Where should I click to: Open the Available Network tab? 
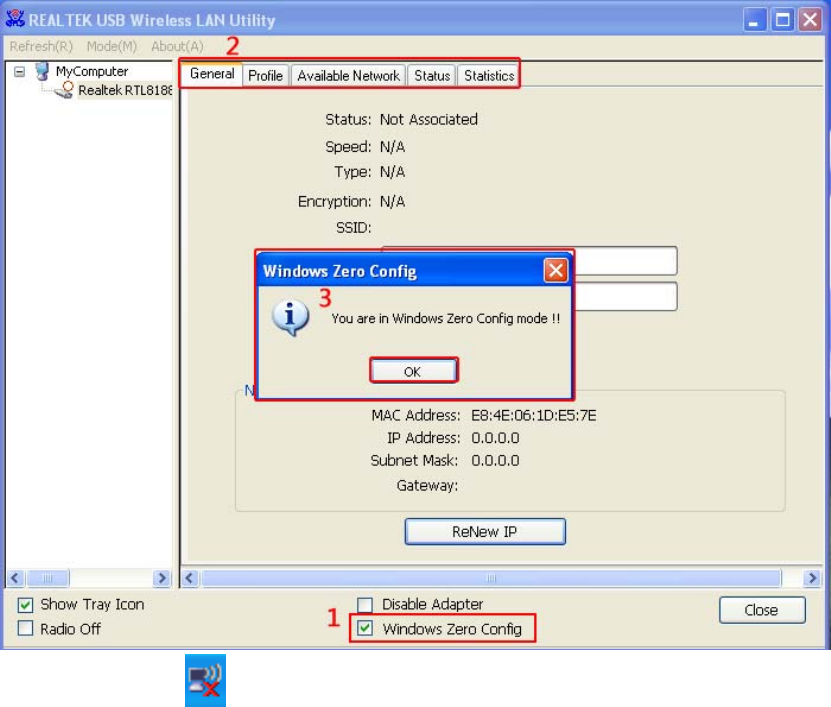pos(348,76)
